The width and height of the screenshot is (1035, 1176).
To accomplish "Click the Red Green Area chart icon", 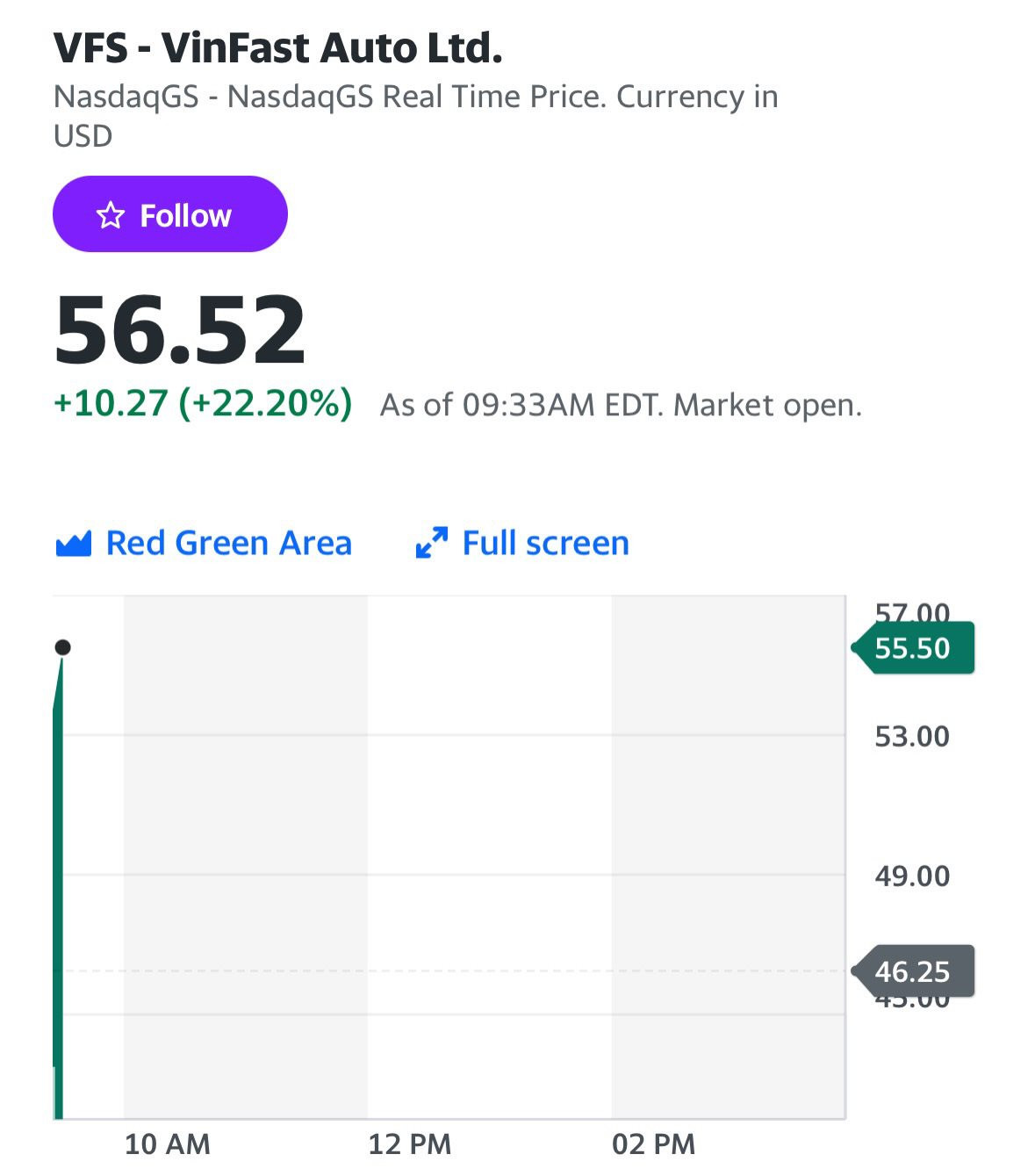I will 73,544.
